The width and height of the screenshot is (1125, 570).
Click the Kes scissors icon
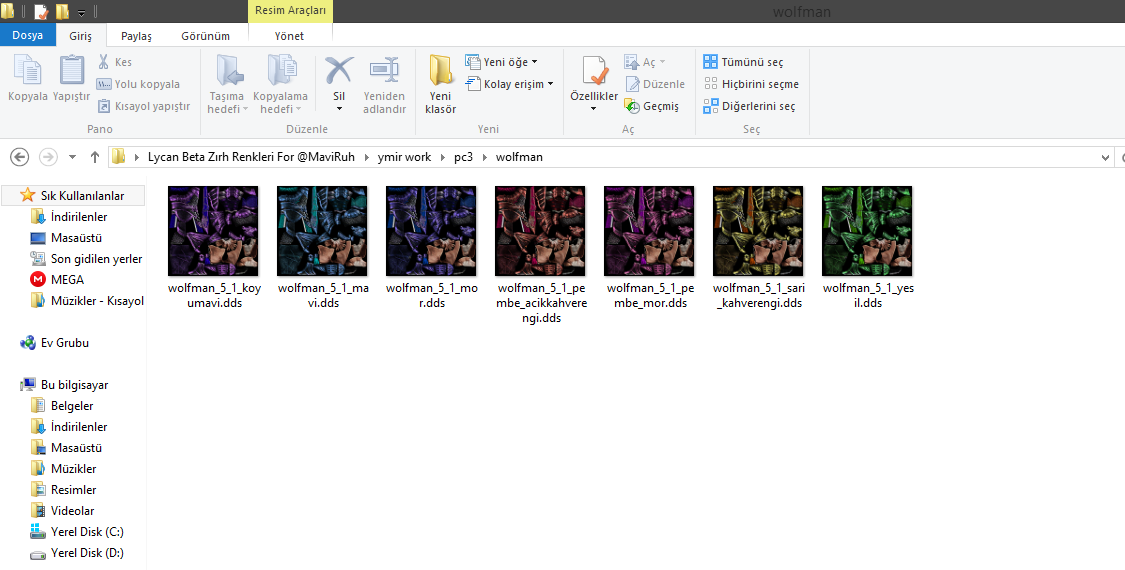[103, 62]
